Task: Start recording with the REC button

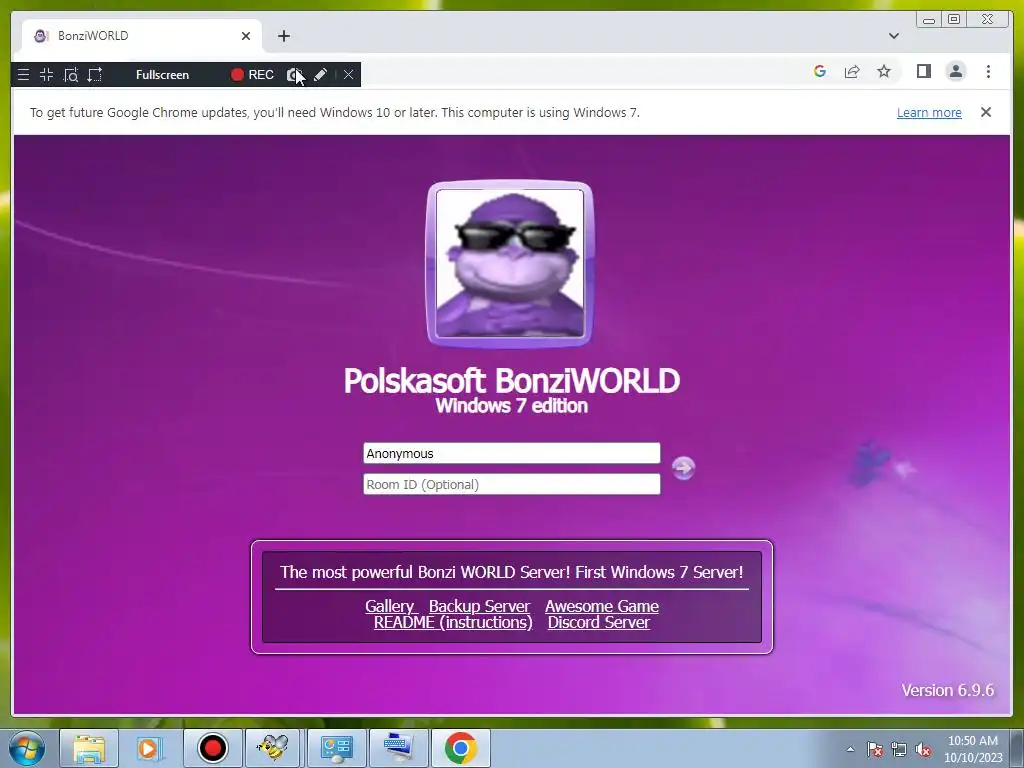Action: tap(252, 74)
